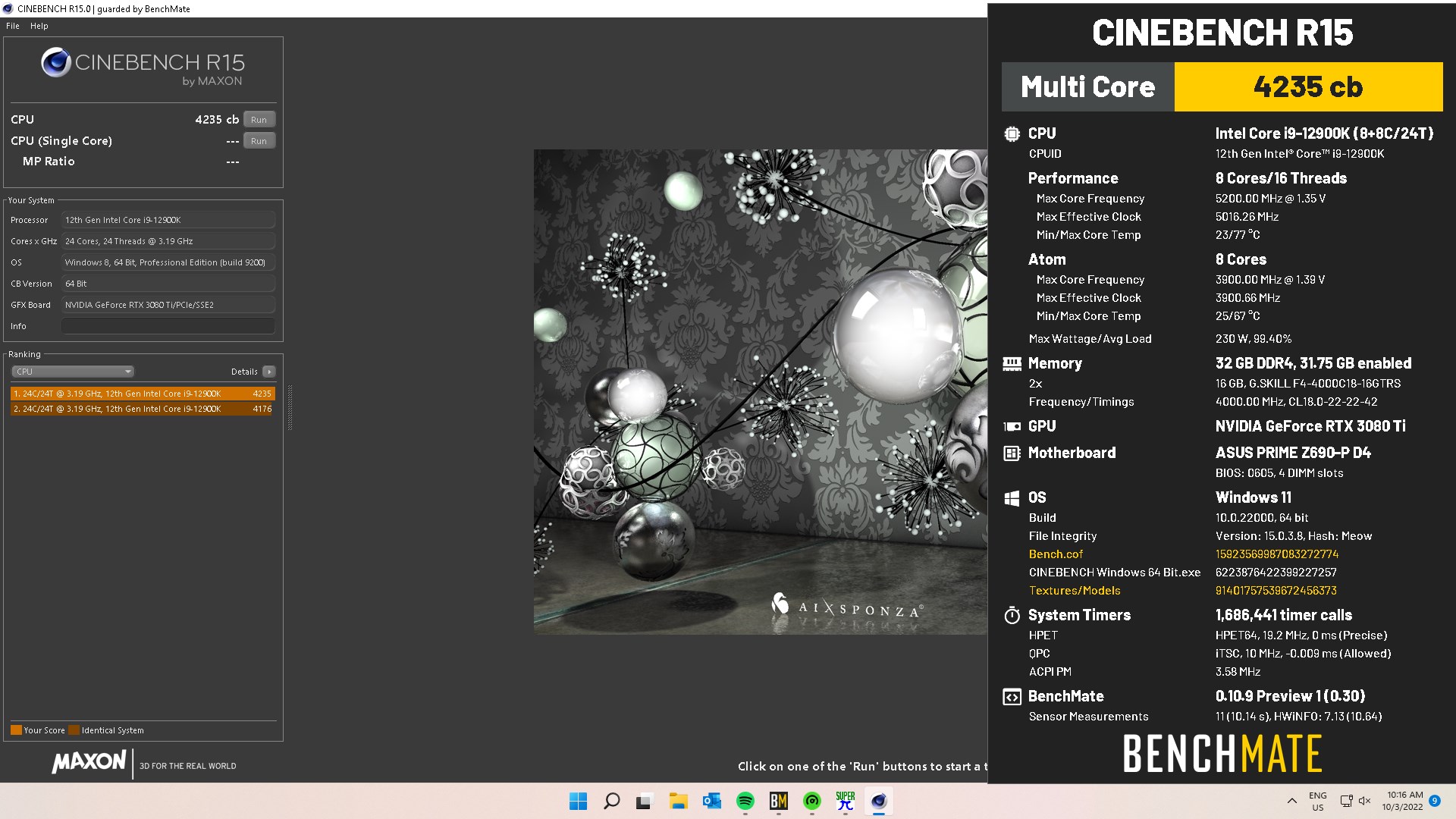Click the Identical System legend swatch
The width and height of the screenshot is (1456, 819).
tap(74, 730)
